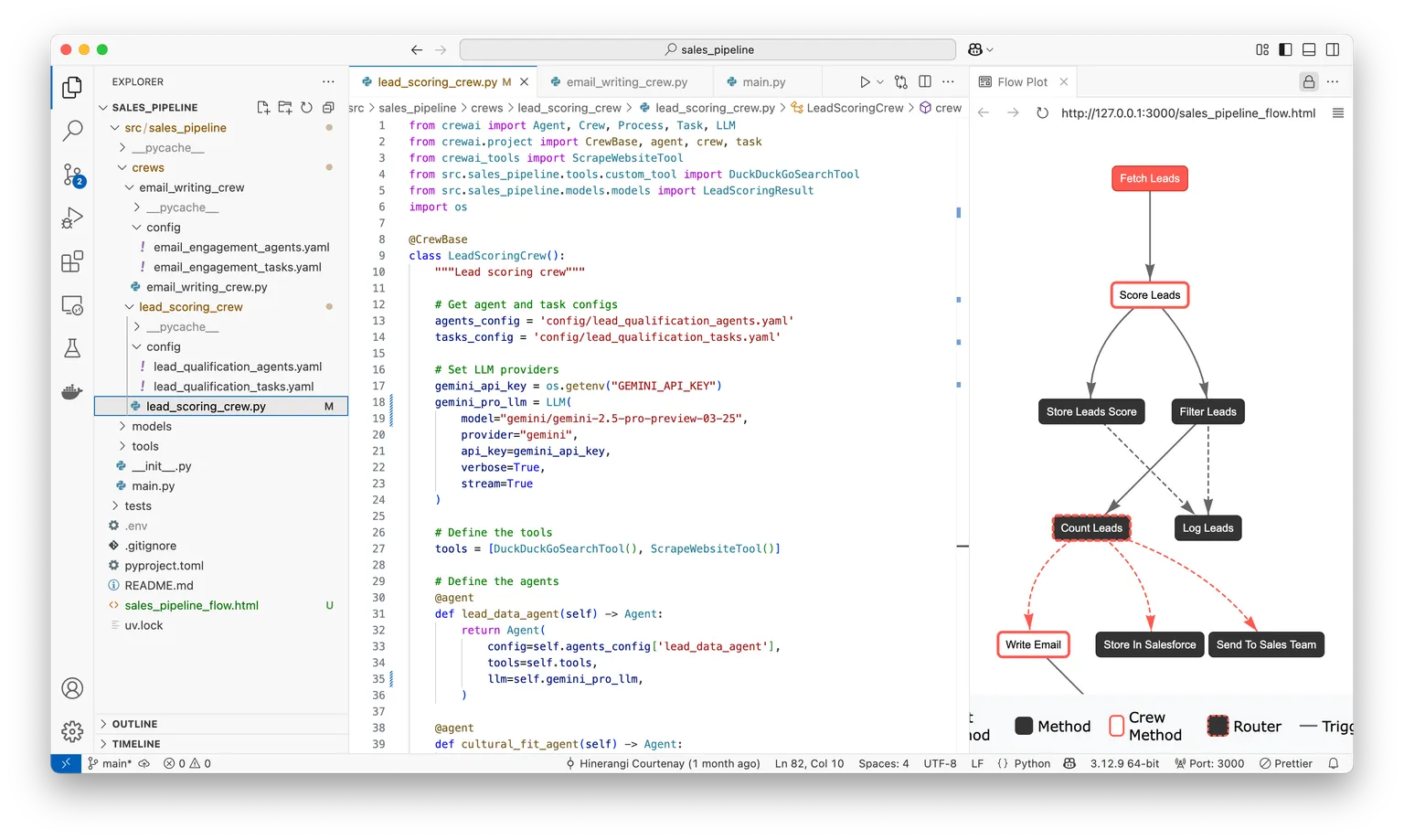Open Remote Explorer in activity bar
Viewport: 1404px width, 840px height.
click(72, 305)
